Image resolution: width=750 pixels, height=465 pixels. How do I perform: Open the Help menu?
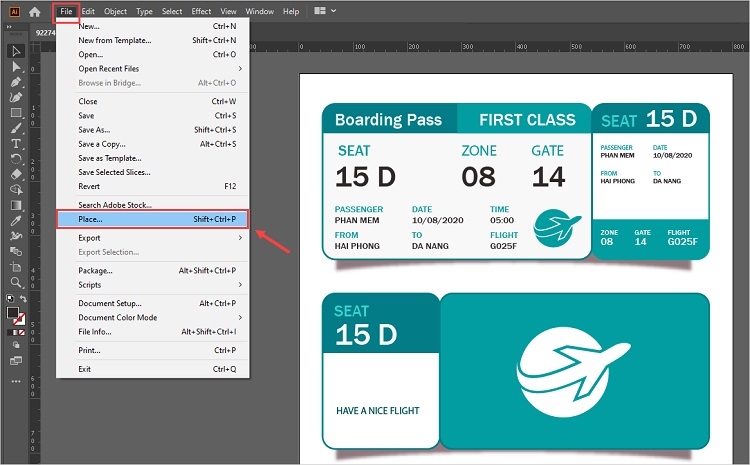pyautogui.click(x=291, y=11)
